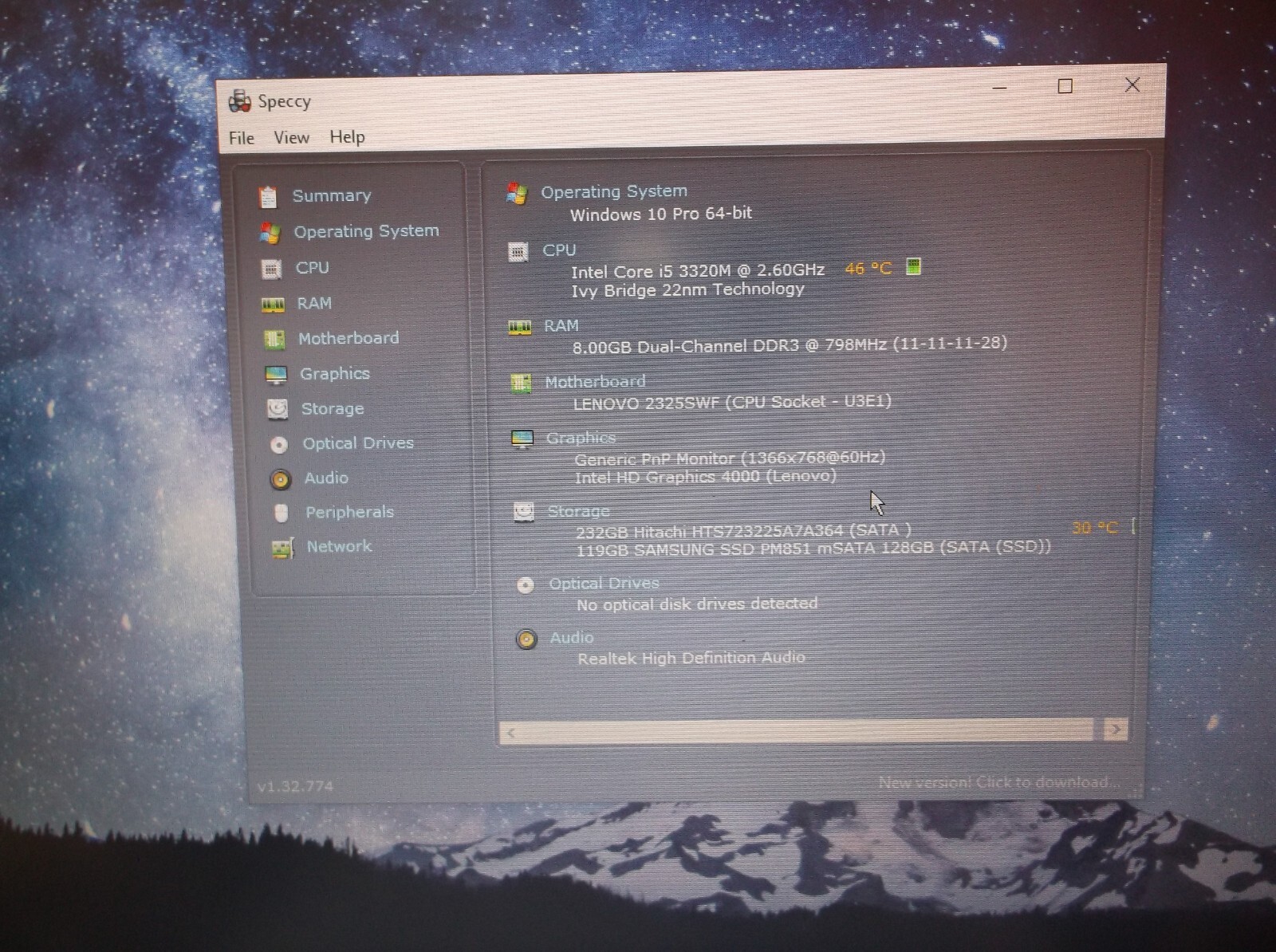
Task: Click the Audio speaker icon in summary pane
Action: pyautogui.click(x=526, y=639)
